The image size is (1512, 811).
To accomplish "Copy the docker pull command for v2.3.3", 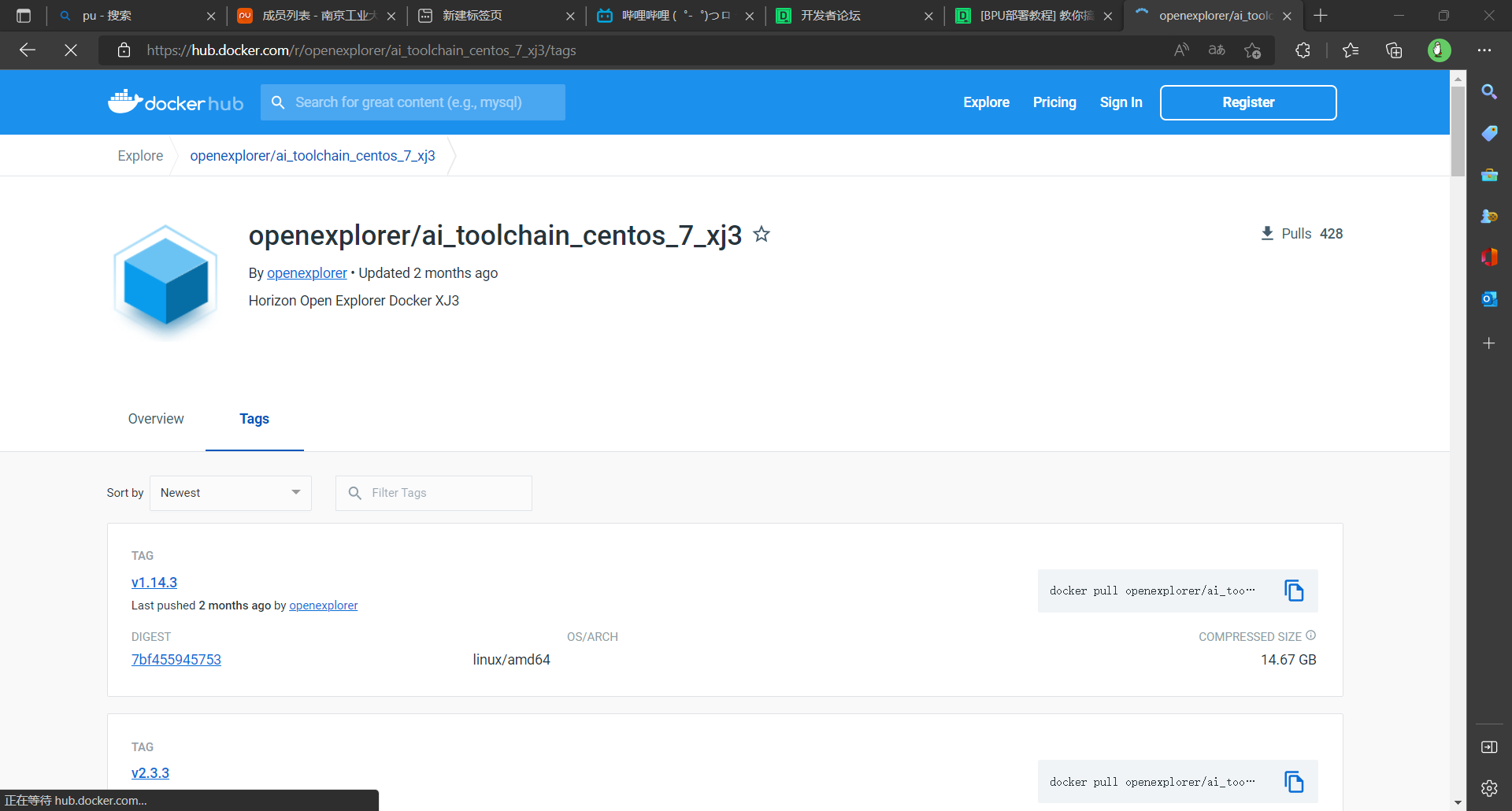I will pyautogui.click(x=1294, y=782).
